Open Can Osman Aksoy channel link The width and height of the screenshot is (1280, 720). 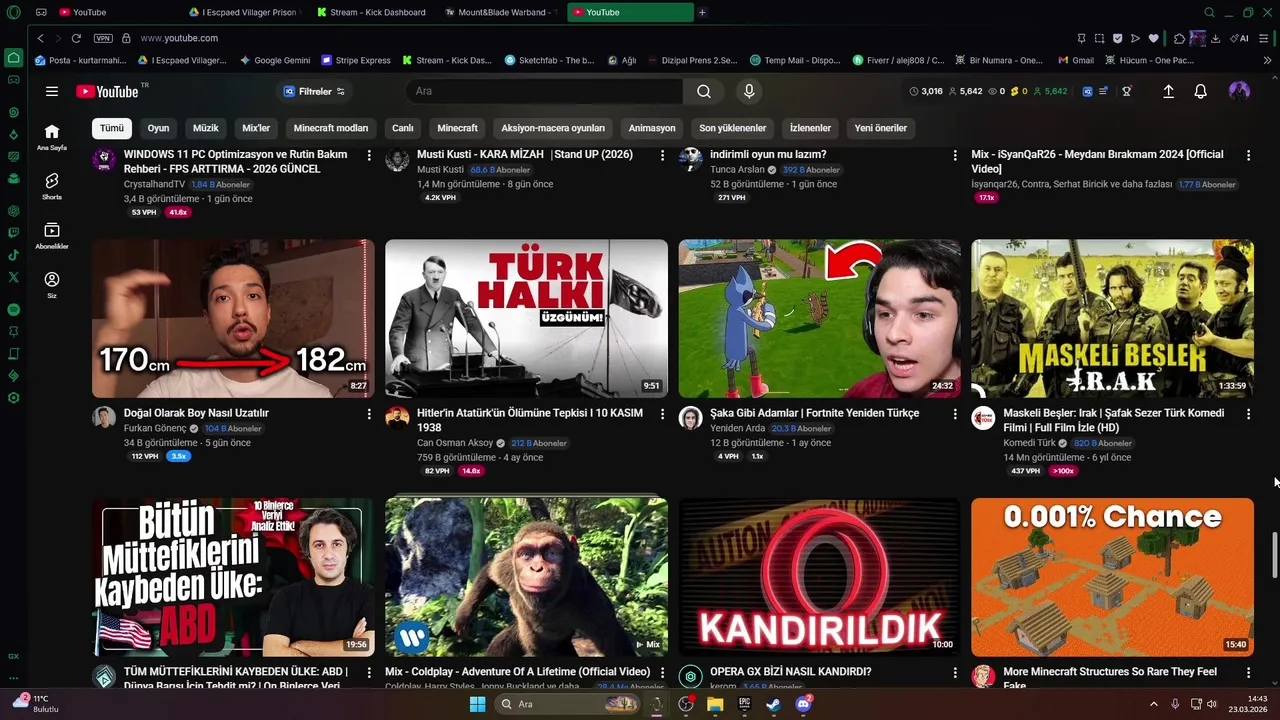point(455,443)
